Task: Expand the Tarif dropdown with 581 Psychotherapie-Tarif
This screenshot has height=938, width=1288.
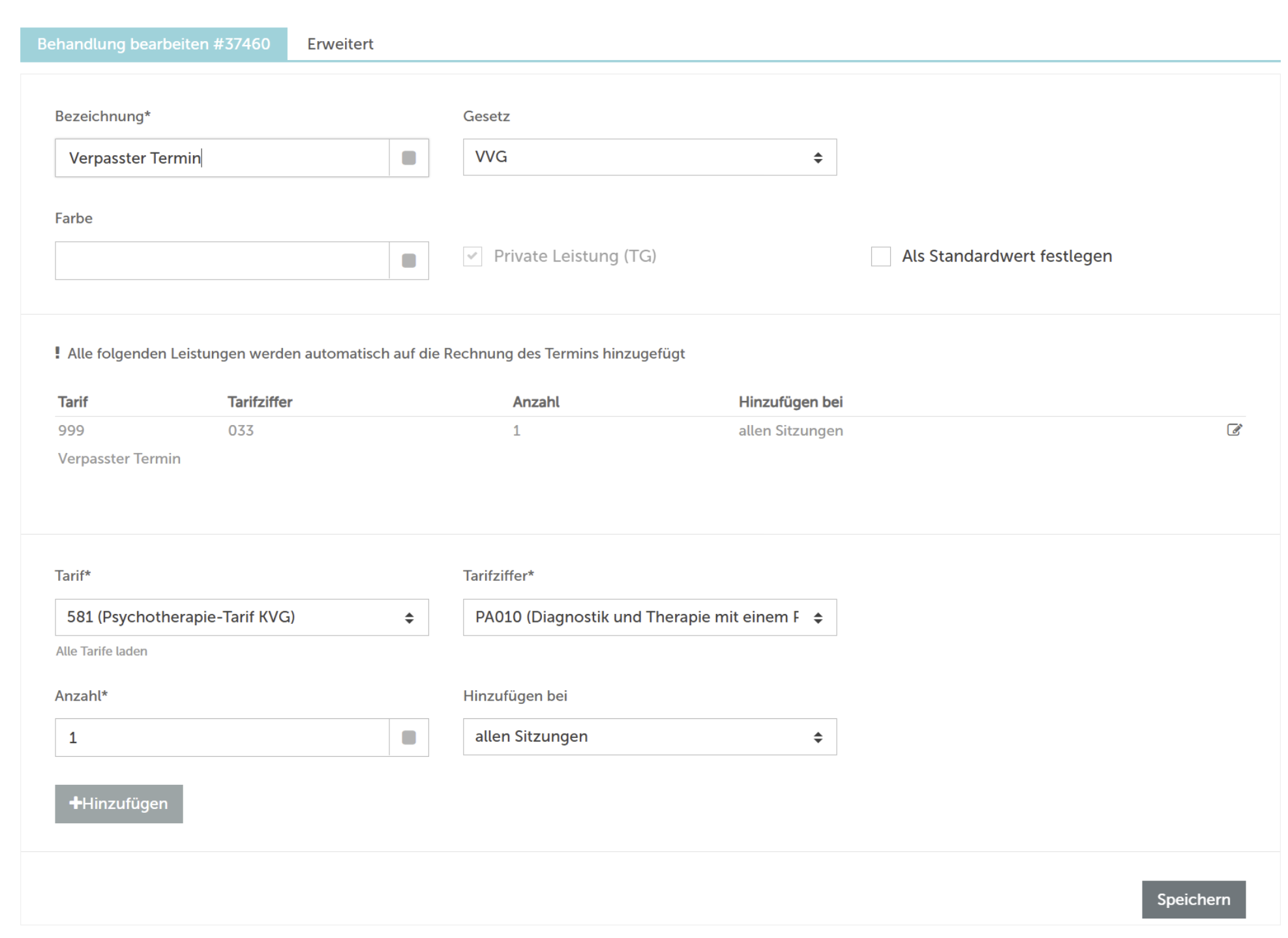Action: coord(241,617)
